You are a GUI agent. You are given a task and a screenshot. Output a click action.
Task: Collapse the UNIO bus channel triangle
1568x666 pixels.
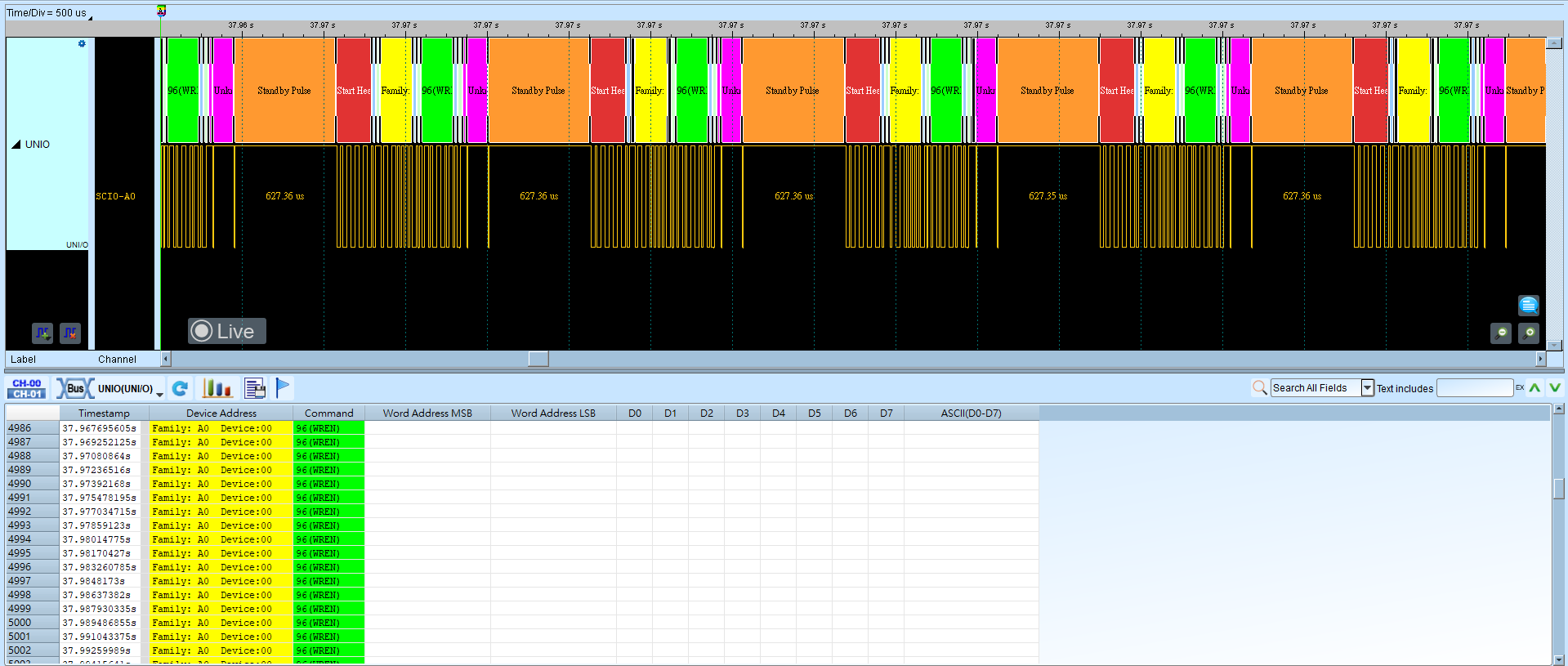(x=16, y=145)
